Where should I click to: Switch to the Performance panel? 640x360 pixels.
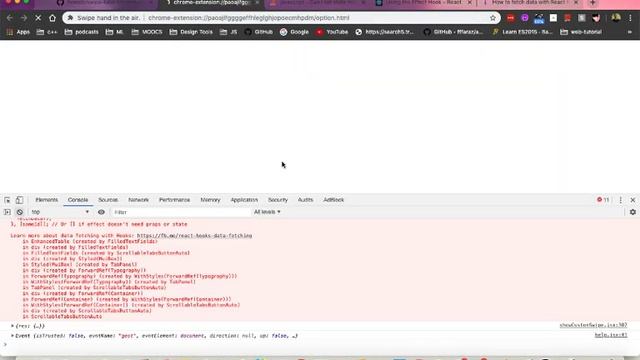point(174,200)
